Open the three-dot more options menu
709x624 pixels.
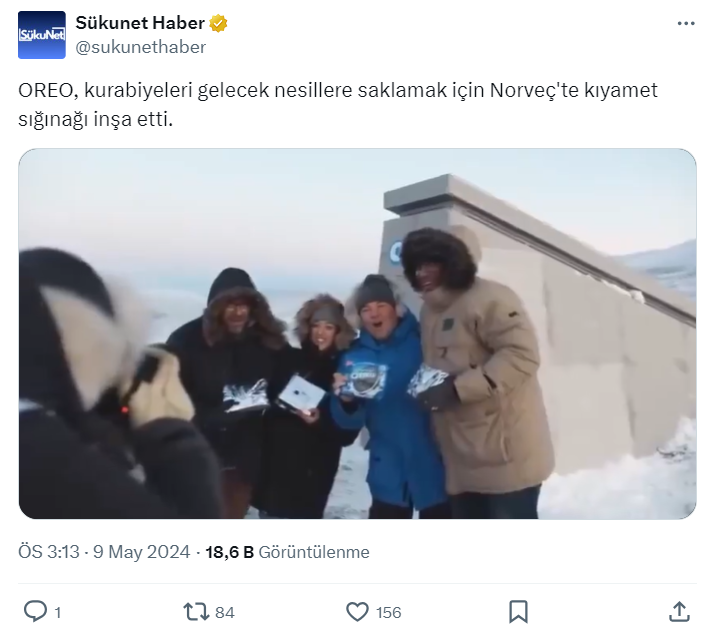click(x=685, y=24)
